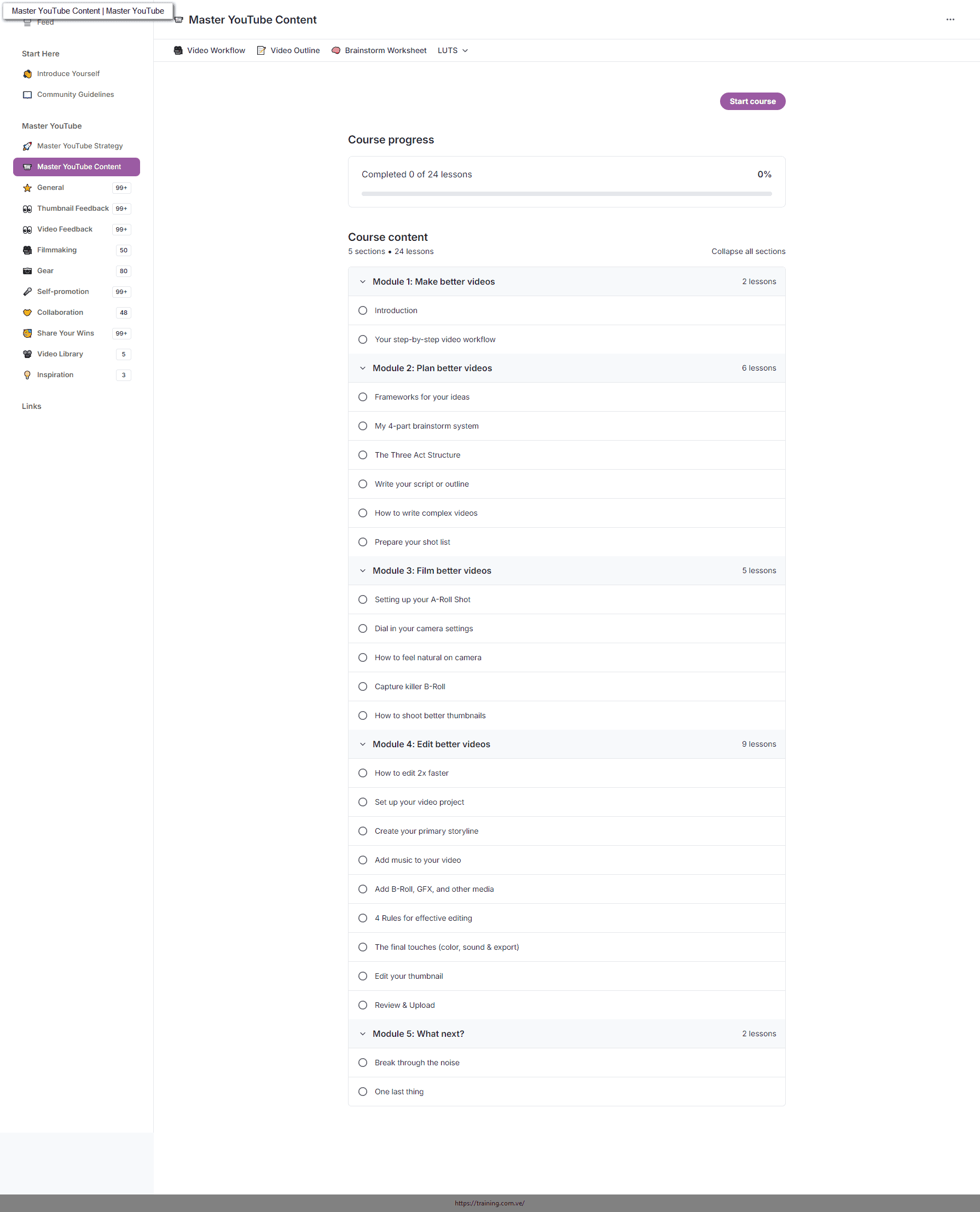980x1212 pixels.
Task: Click the camera icon next to Gear
Action: [x=27, y=271]
